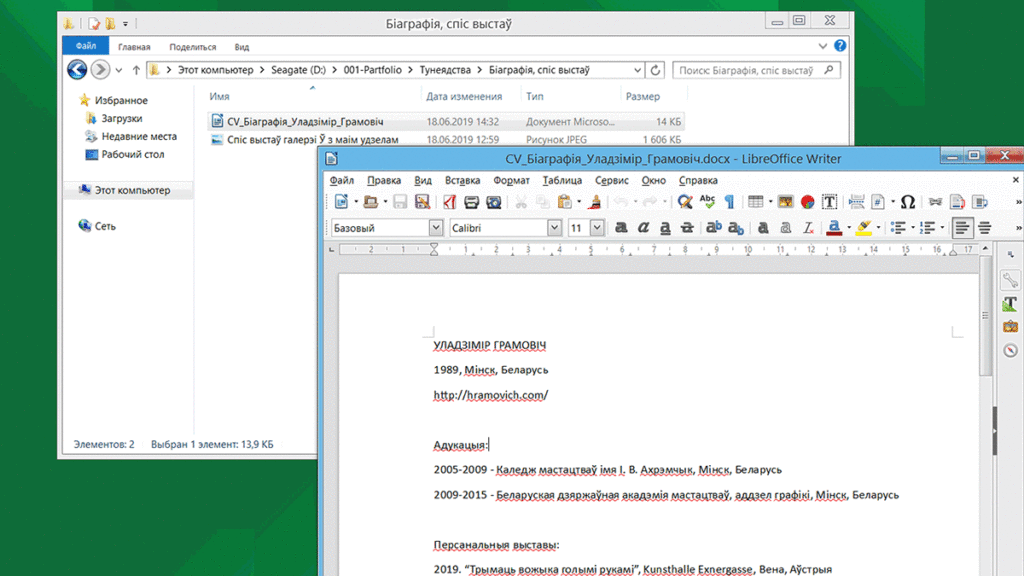The image size is (1024, 576).
Task: Click the Save As icon
Action: (x=422, y=202)
